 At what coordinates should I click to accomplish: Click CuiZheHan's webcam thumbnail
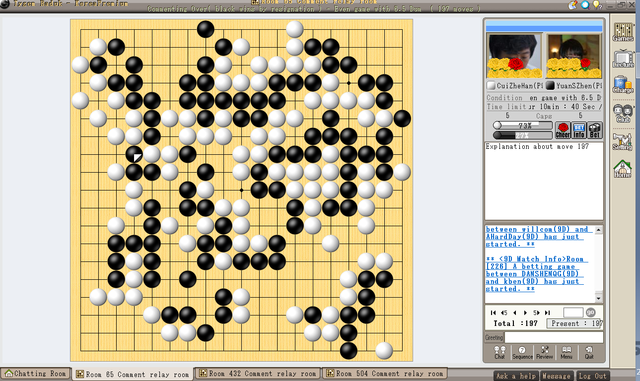514,56
